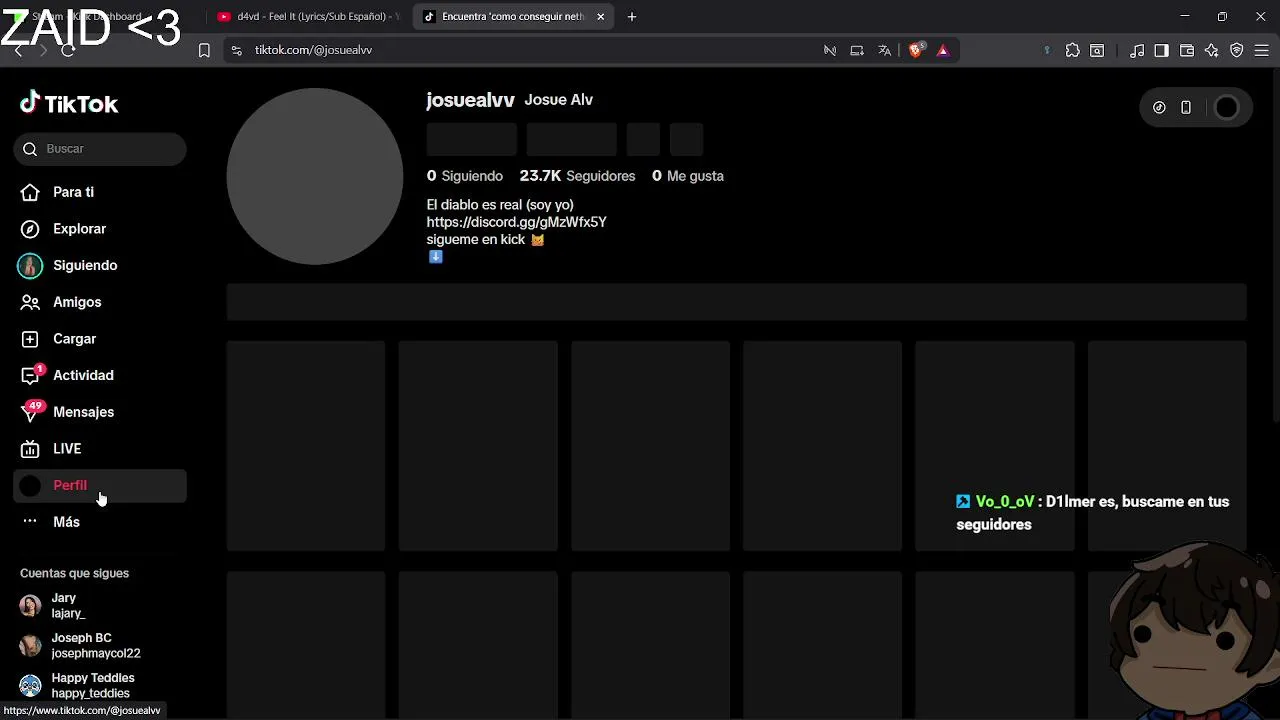
Task: Click the sigueme en kick bio line
Action: [x=485, y=240]
